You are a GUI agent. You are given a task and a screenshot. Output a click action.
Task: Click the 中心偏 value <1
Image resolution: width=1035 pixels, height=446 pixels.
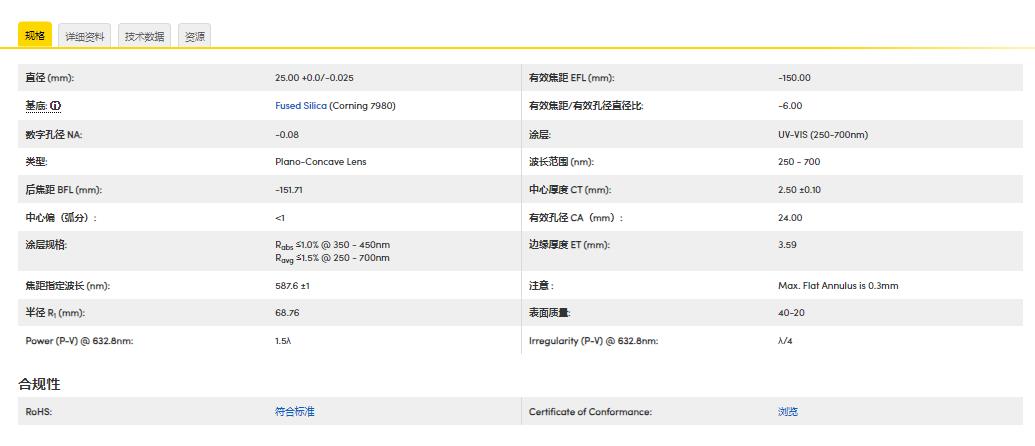(280, 218)
